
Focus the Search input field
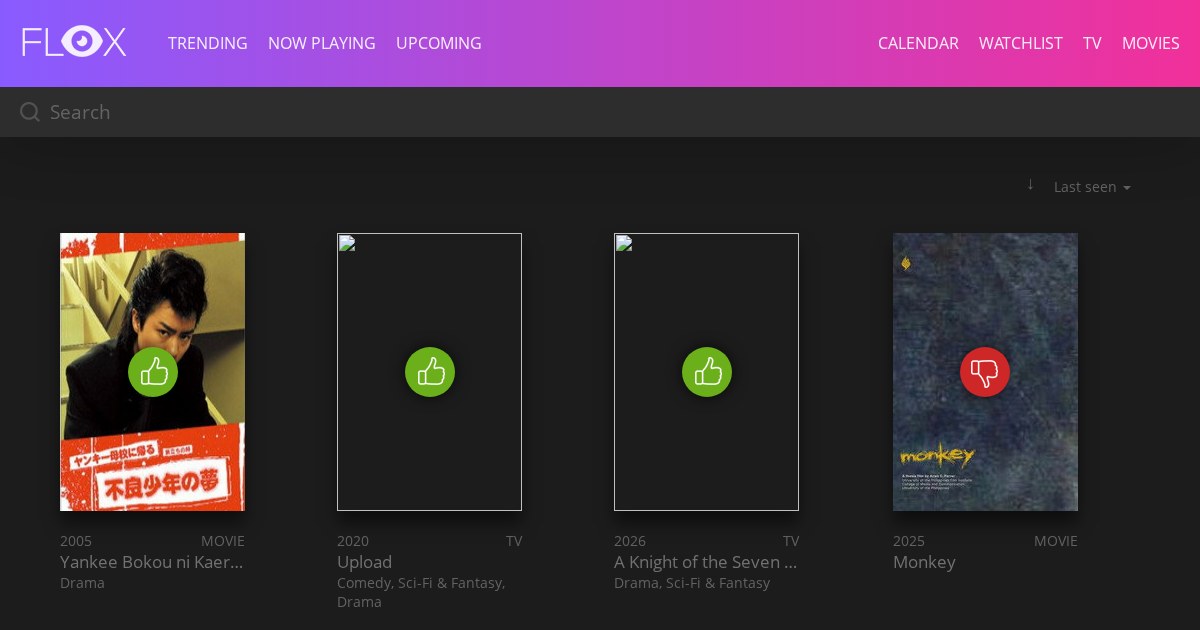[x=600, y=112]
